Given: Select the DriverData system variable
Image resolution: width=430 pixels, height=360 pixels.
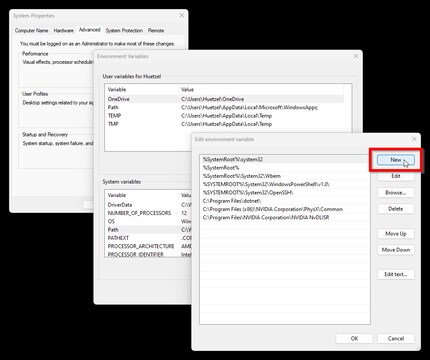Looking at the screenshot, I should 148,205.
